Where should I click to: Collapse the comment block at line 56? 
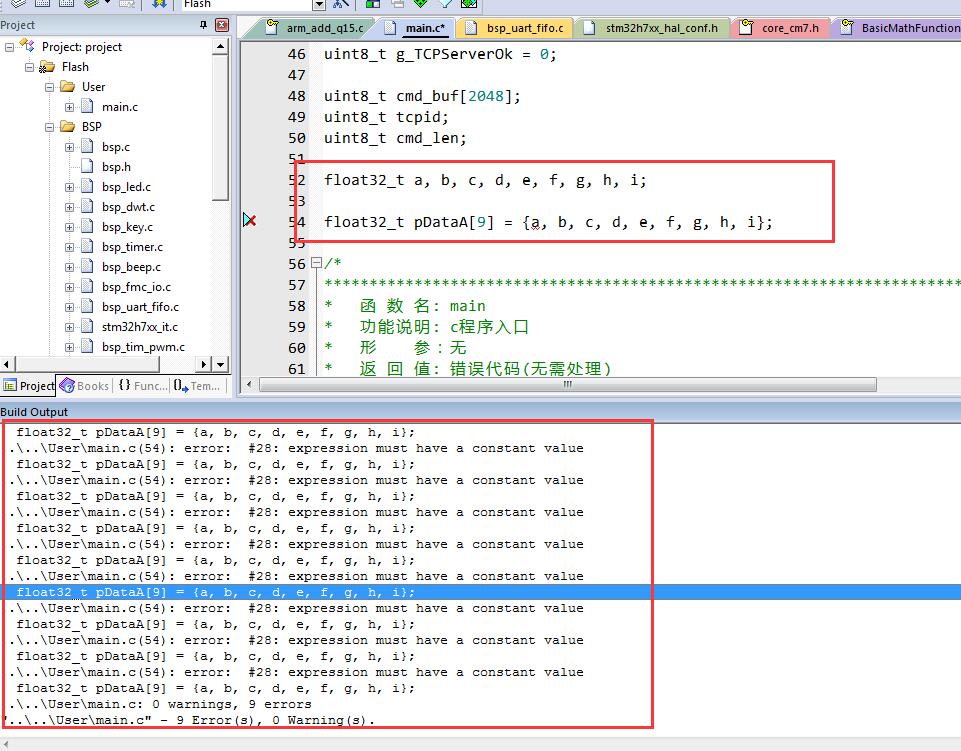(x=316, y=264)
